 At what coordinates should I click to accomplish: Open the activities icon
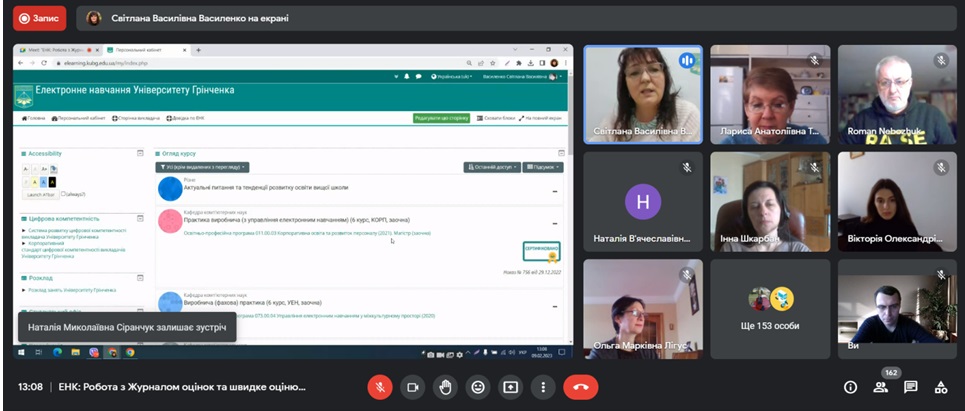click(940, 387)
